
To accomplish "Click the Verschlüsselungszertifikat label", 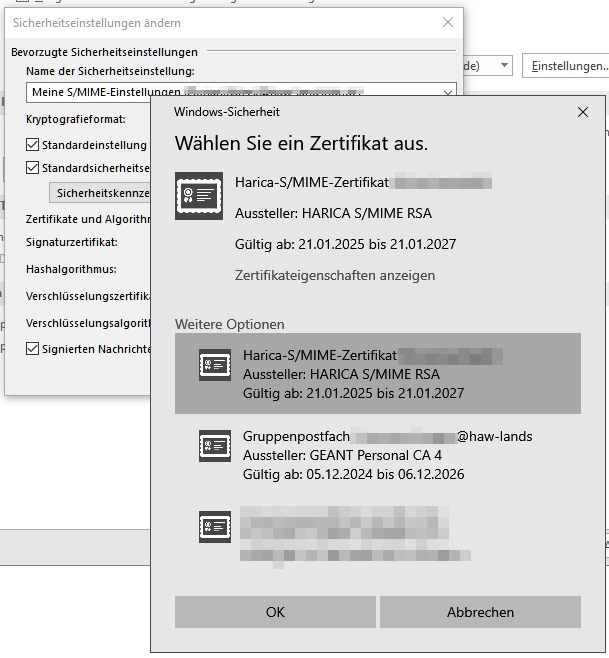I will [88, 296].
